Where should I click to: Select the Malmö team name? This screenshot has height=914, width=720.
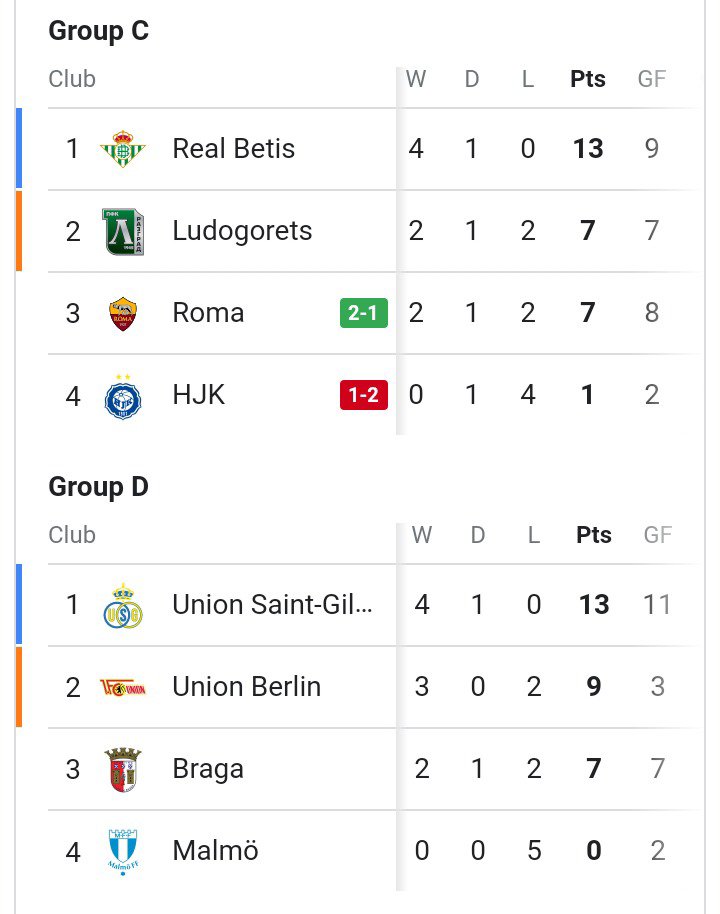[x=215, y=850]
